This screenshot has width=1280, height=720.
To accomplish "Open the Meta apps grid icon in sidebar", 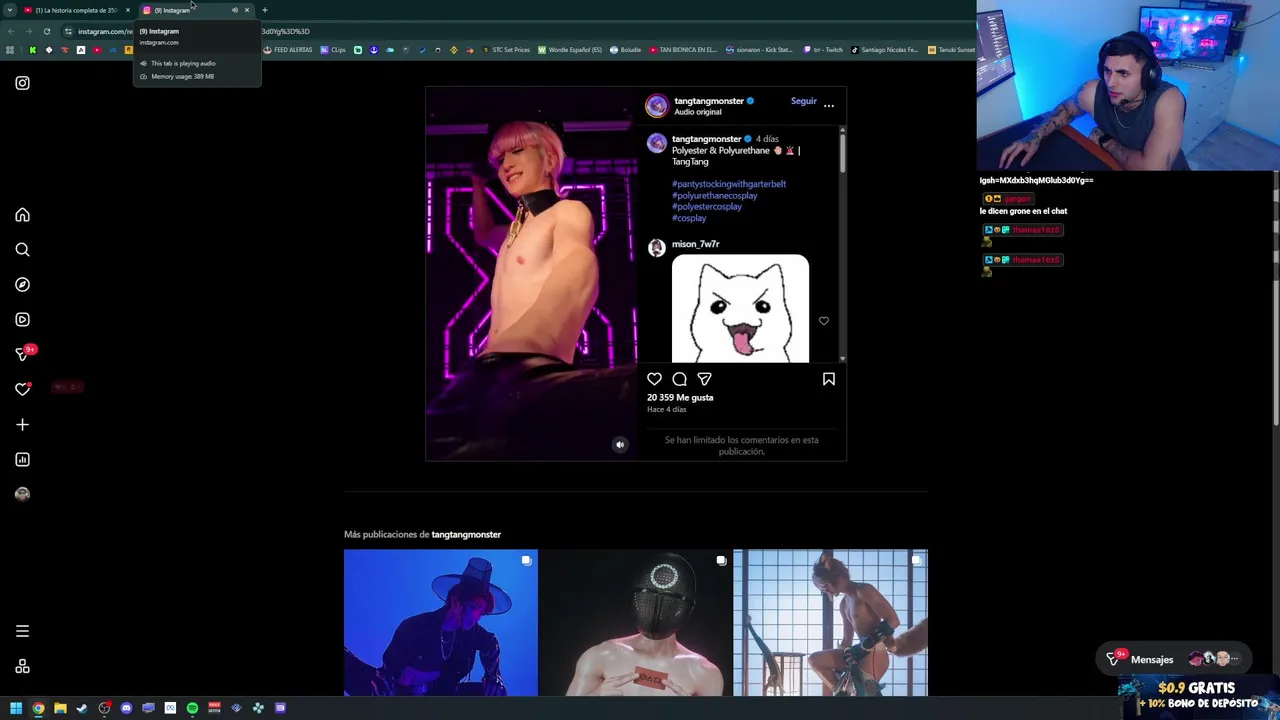I will pos(22,667).
